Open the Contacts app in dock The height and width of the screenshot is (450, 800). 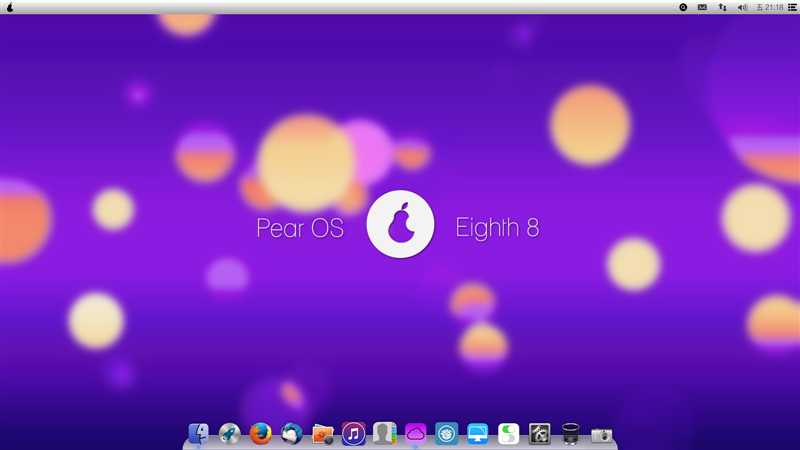tap(384, 434)
